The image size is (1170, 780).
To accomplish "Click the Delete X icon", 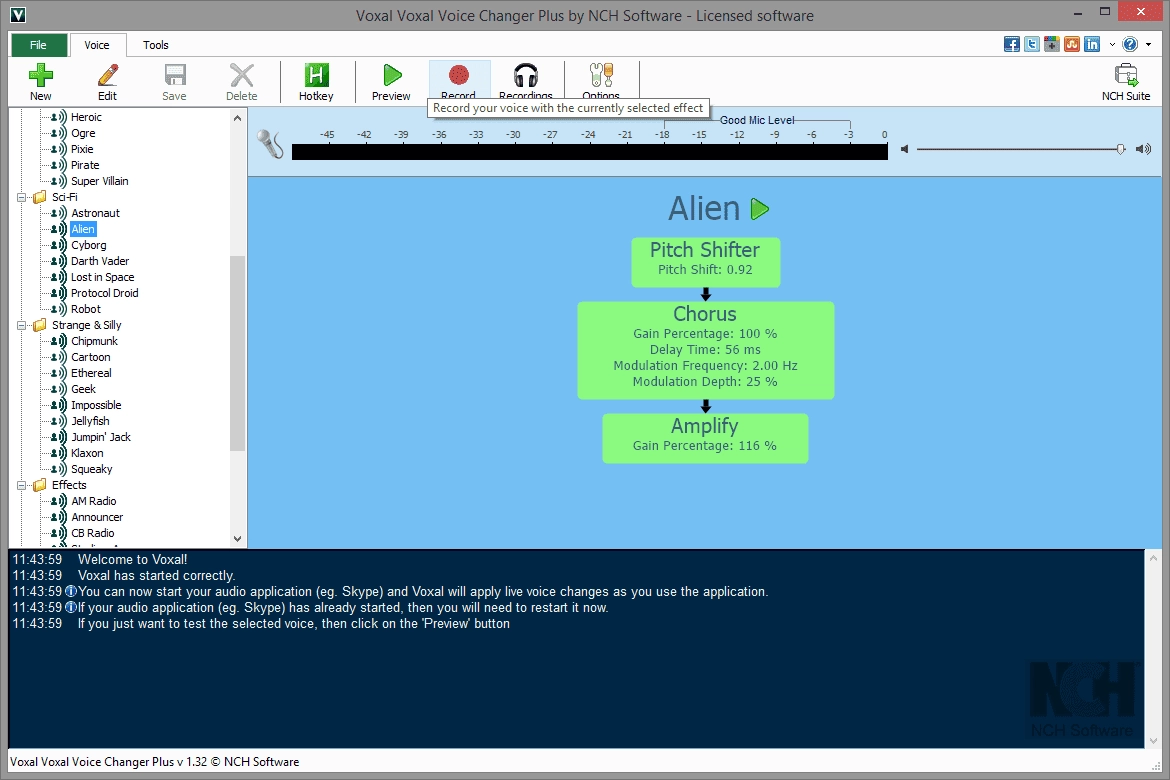I will (x=242, y=75).
